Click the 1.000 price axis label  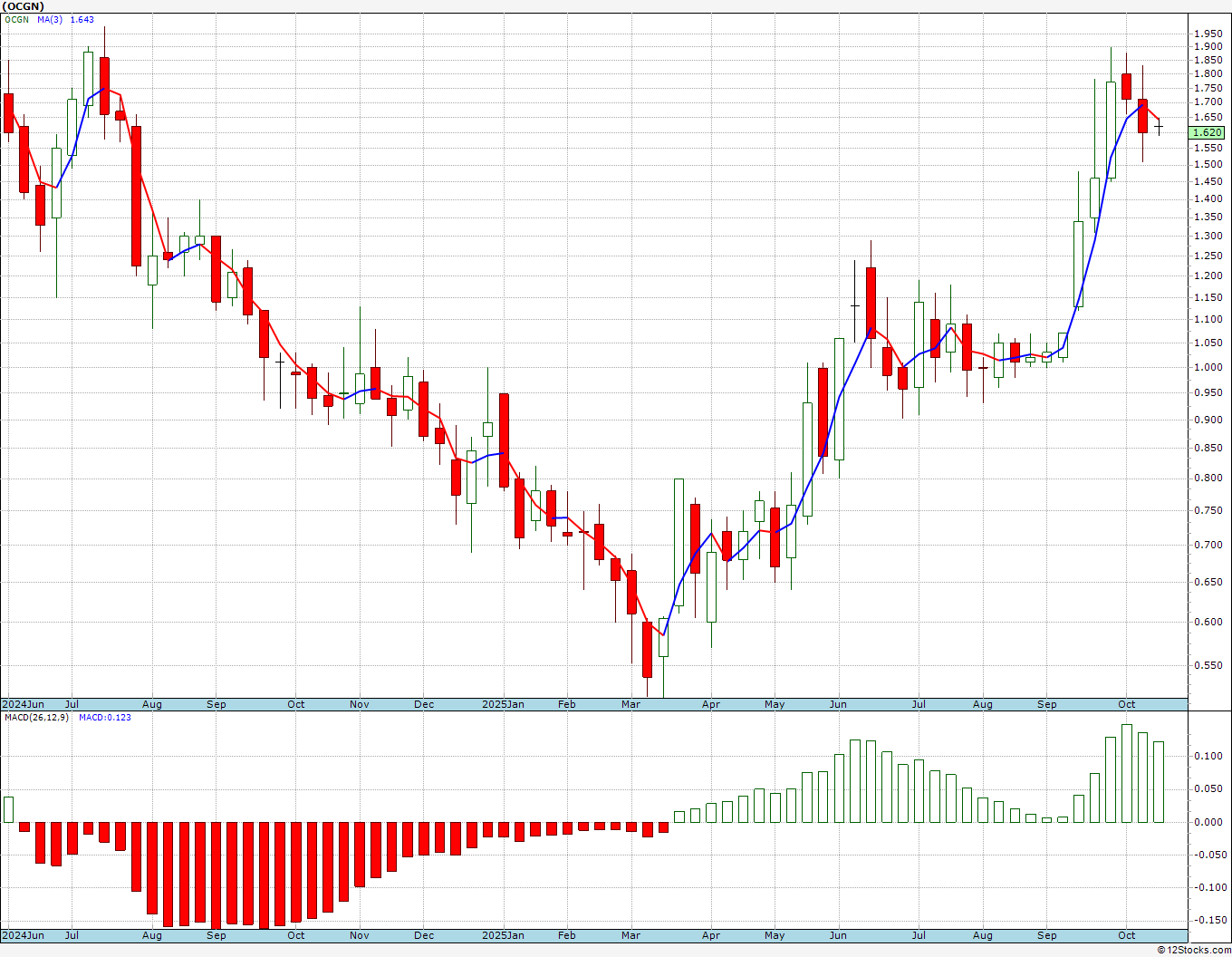click(1208, 368)
